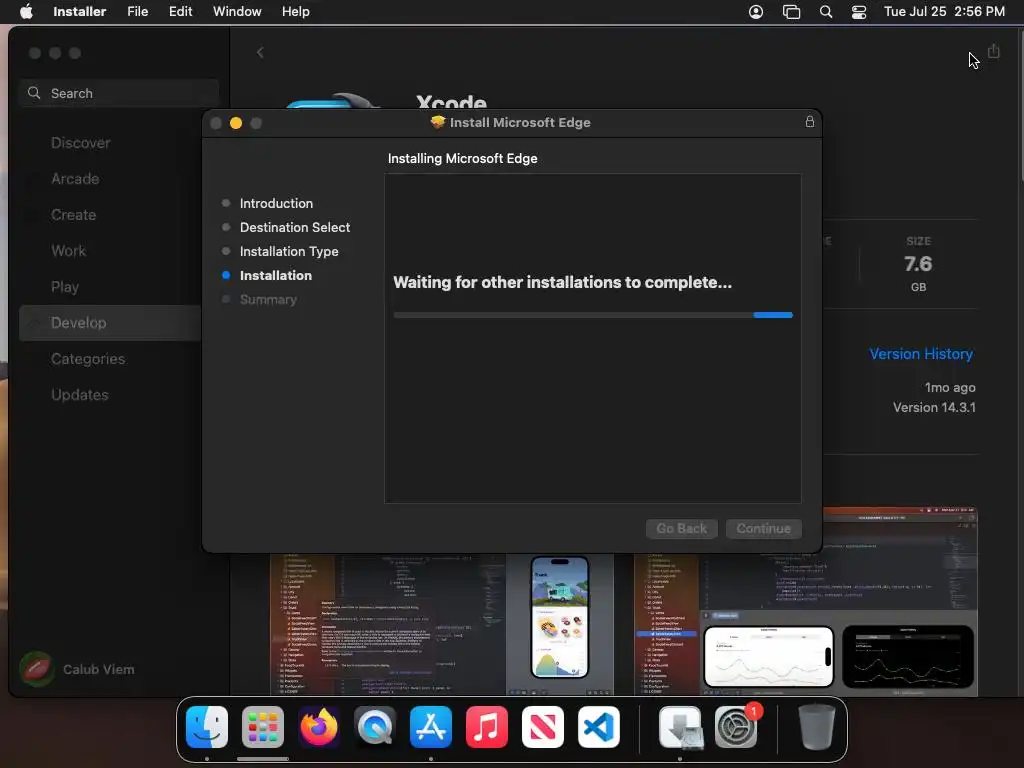Screen dimensions: 1024x768
Task: Open Control Center in menu bar
Action: point(859,12)
